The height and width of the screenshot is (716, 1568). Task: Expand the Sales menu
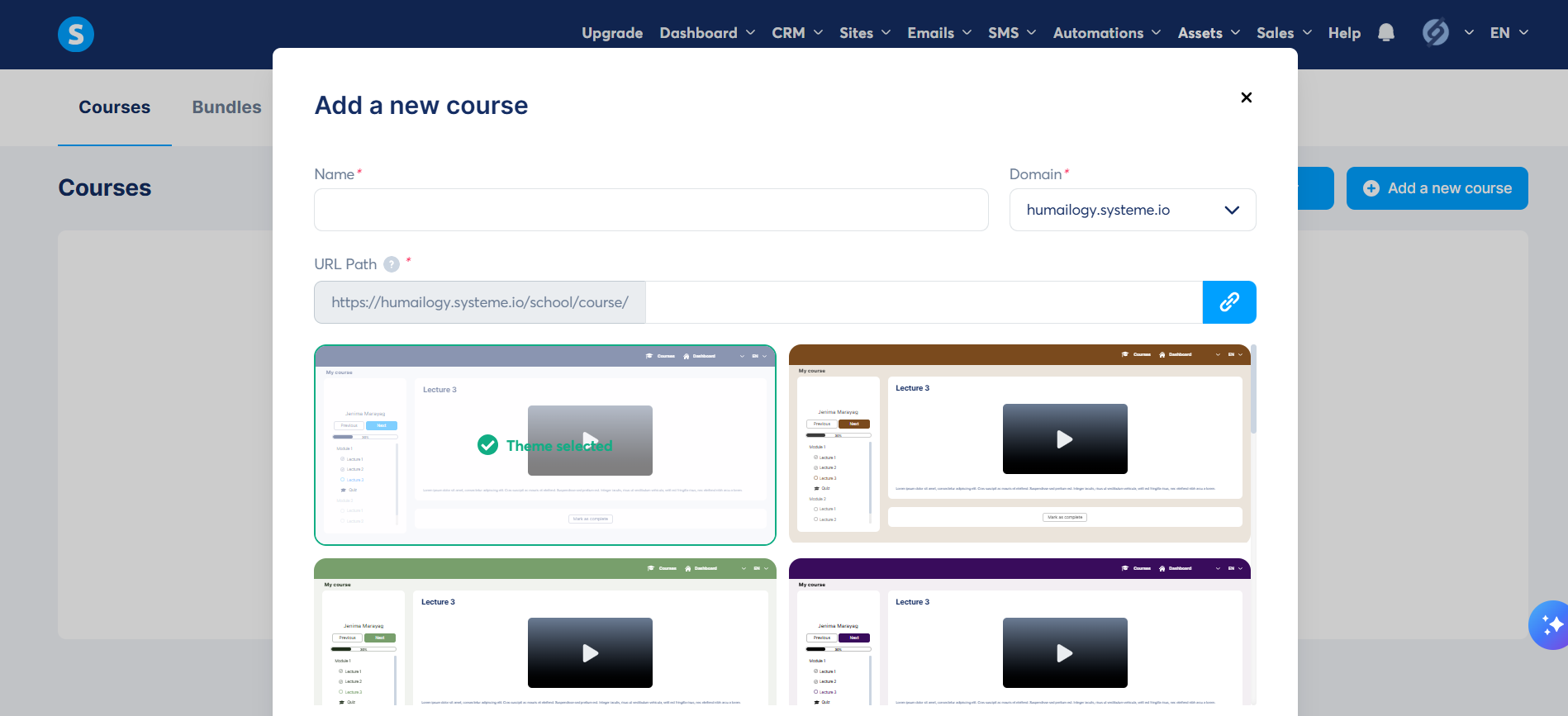click(1285, 33)
